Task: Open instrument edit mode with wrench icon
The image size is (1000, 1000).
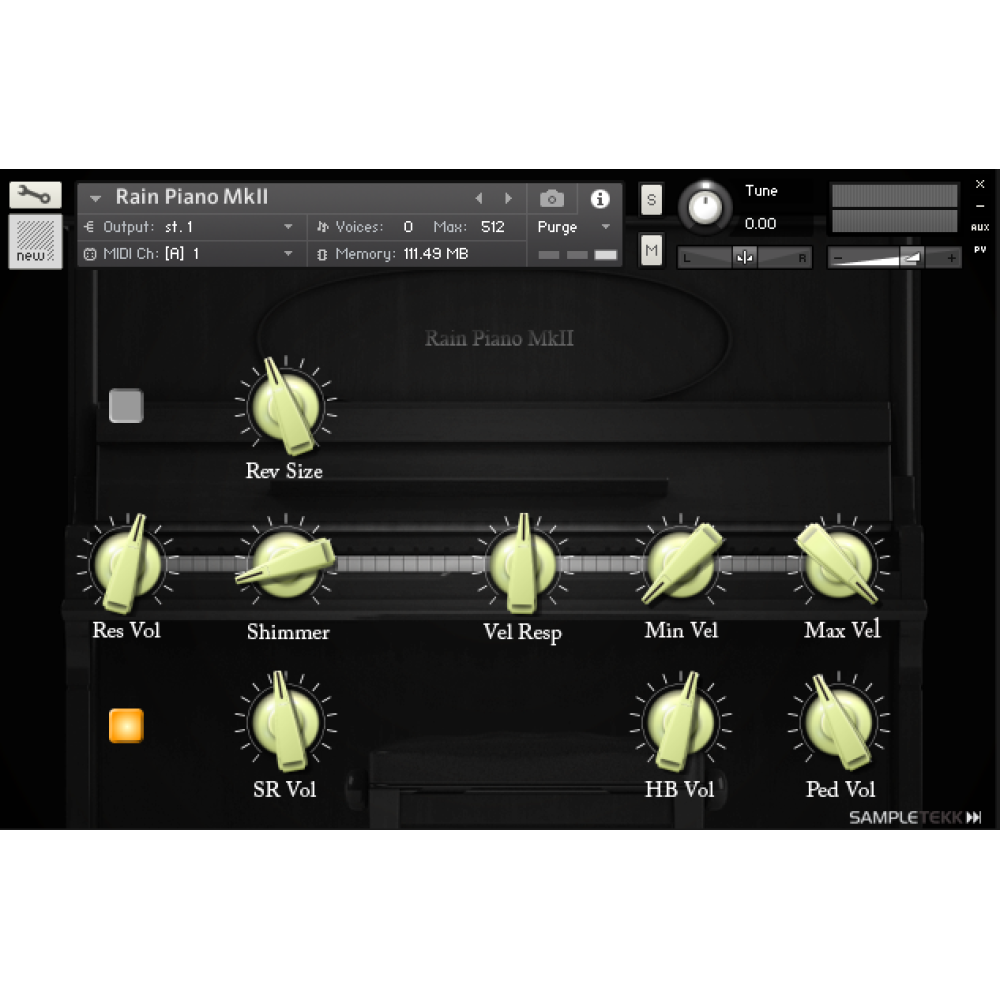Action: (x=35, y=194)
